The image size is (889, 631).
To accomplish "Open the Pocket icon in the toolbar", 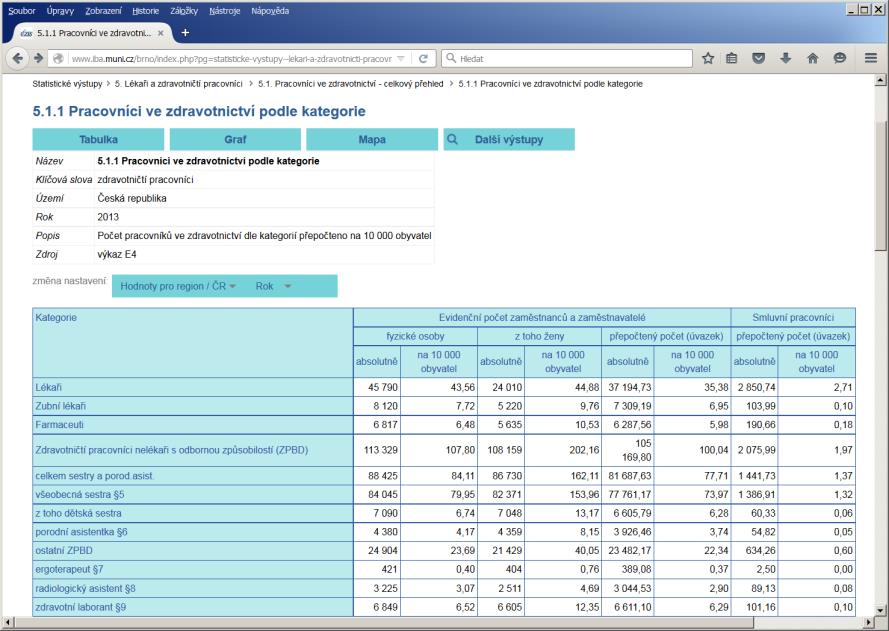I will pos(759,58).
